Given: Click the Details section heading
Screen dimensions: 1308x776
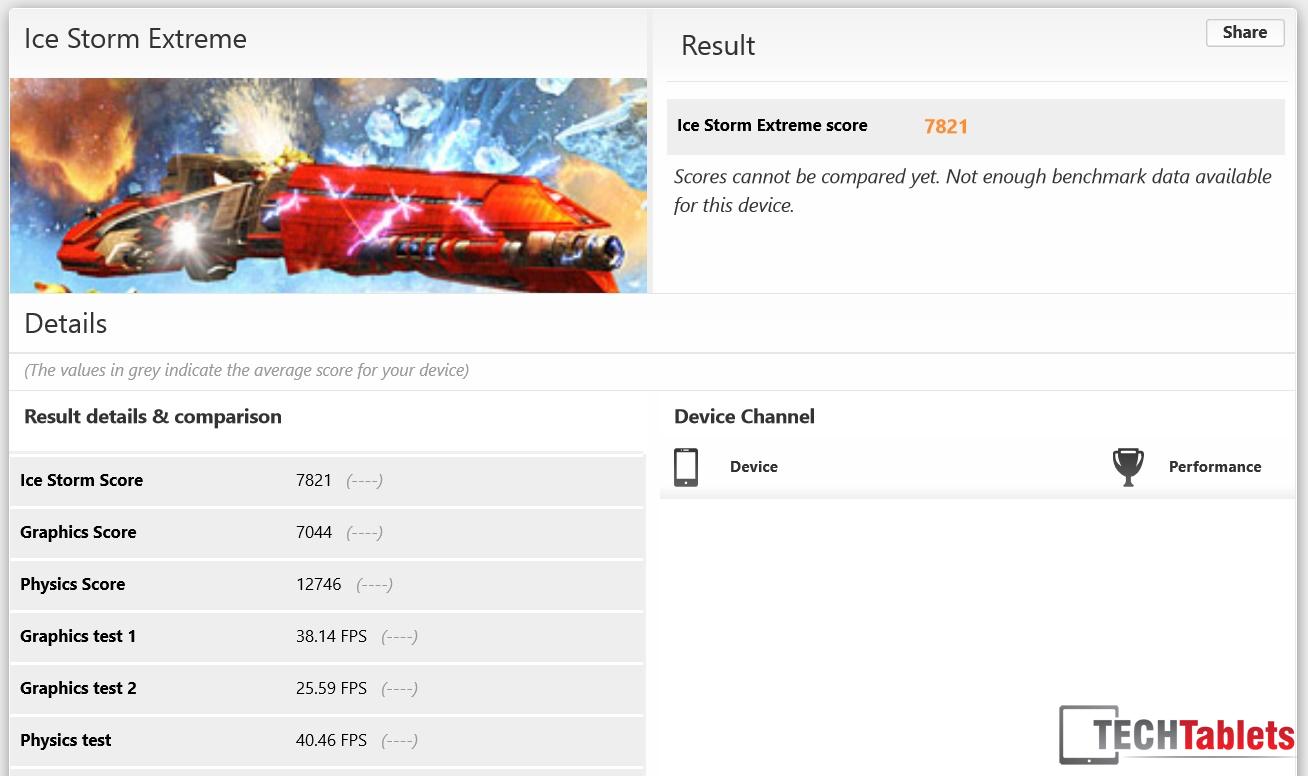Looking at the screenshot, I should pos(66,324).
